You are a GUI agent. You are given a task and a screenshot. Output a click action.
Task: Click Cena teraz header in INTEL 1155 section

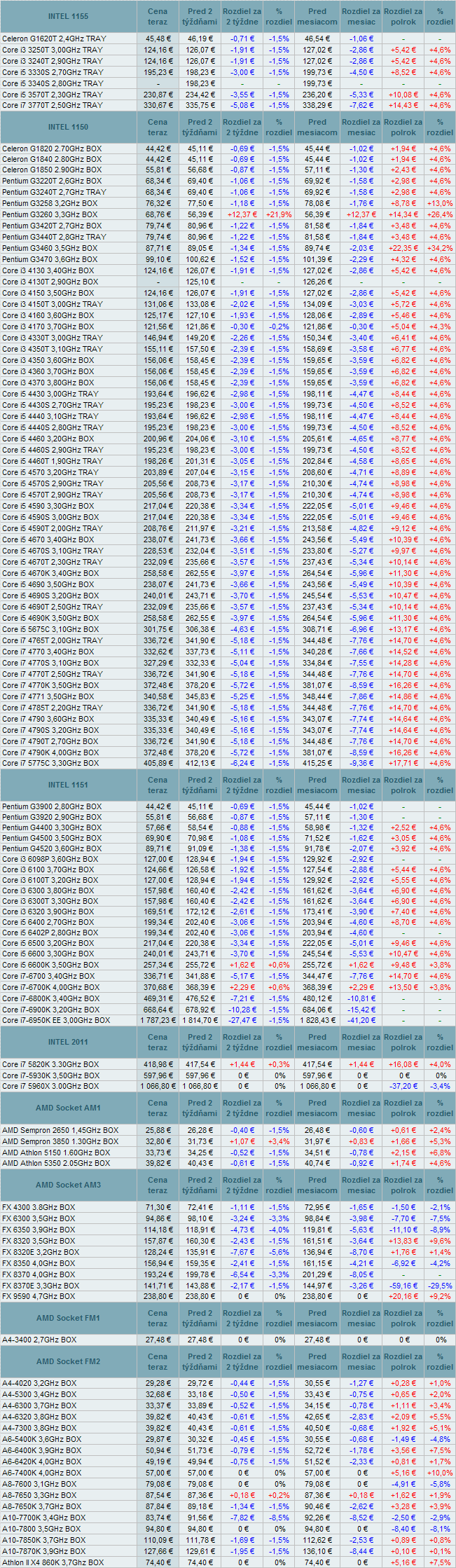point(158,16)
